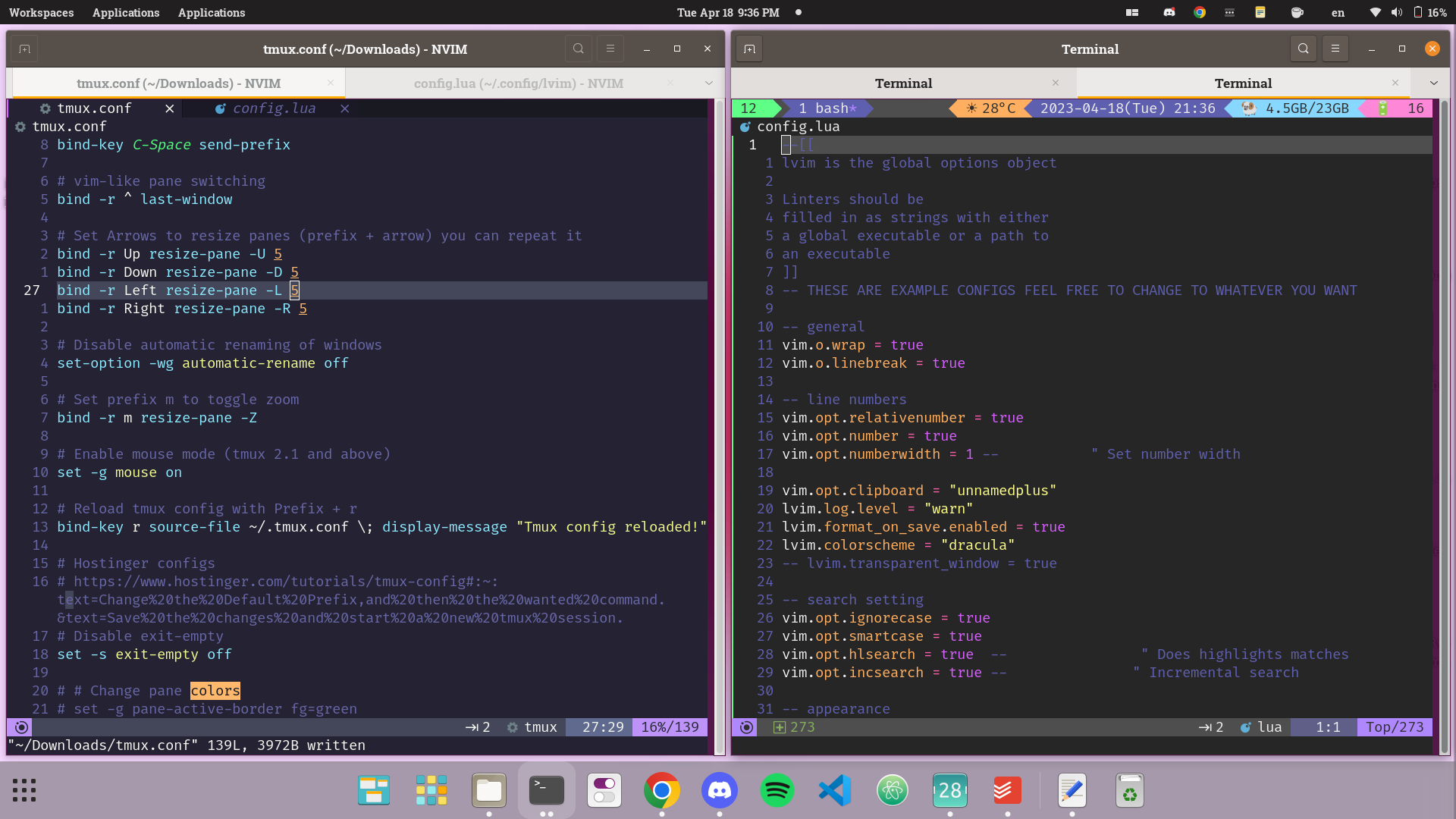Open Workspaces in top panel
The width and height of the screenshot is (1456, 819).
click(x=42, y=12)
